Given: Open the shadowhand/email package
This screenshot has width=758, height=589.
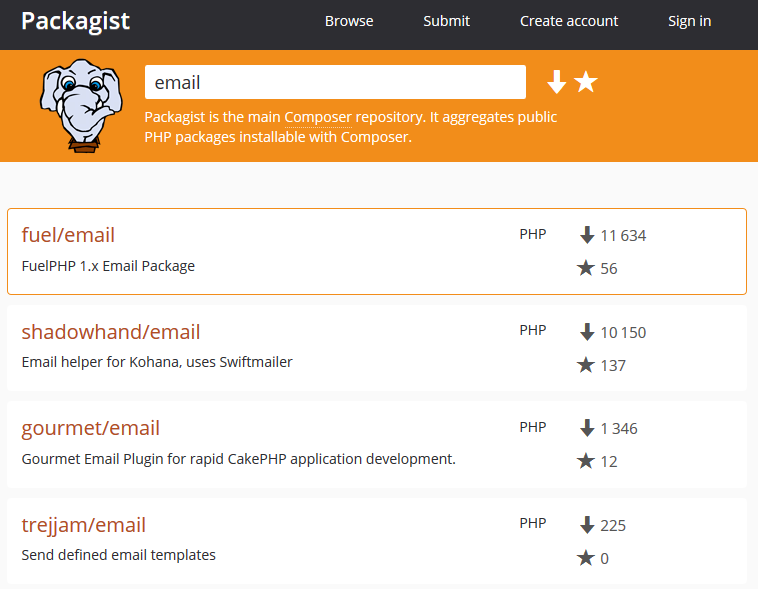Looking at the screenshot, I should (111, 332).
